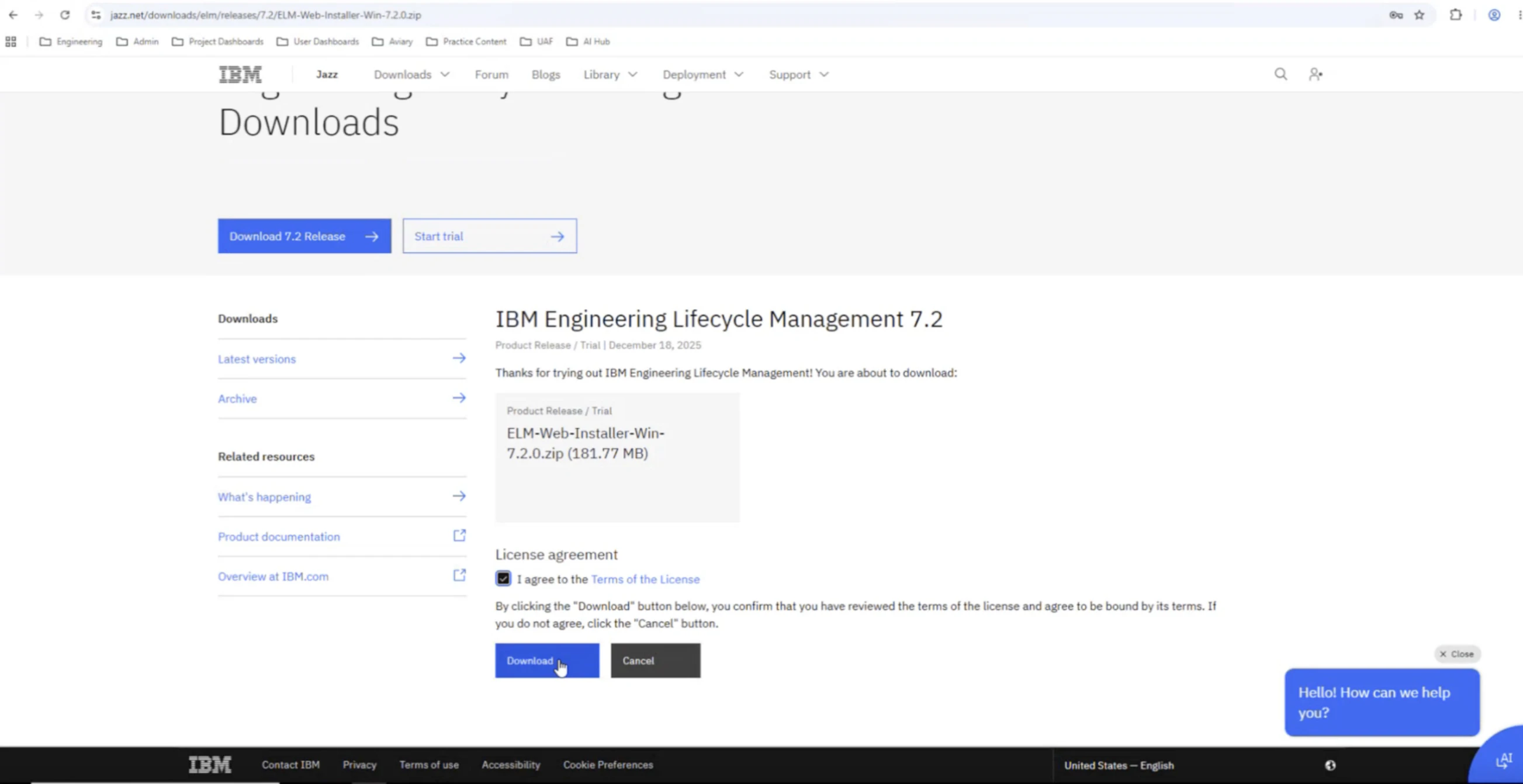Image resolution: width=1523 pixels, height=784 pixels.
Task: Open Contact IBM footer link
Action: [x=290, y=765]
